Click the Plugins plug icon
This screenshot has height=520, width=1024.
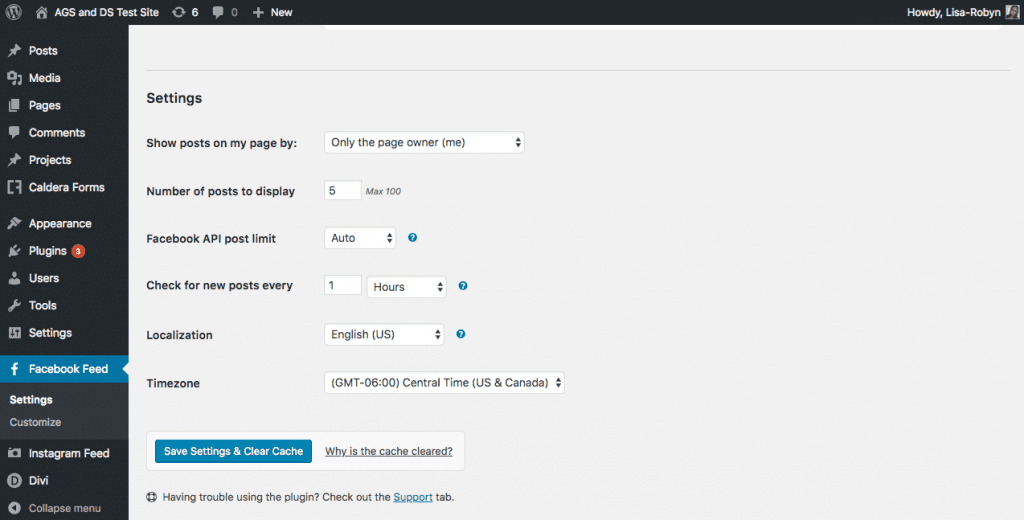(14, 251)
